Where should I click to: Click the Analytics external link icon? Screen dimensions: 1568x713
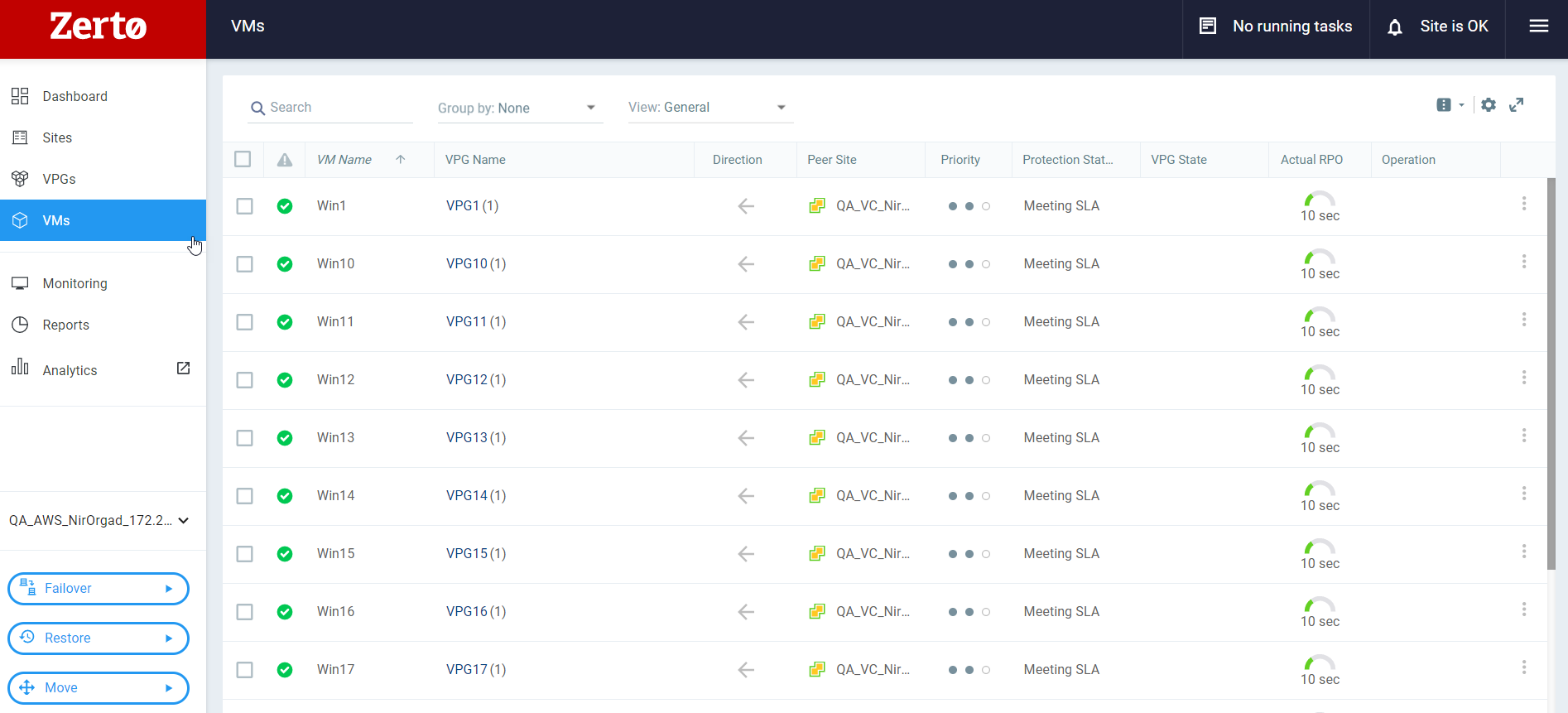(x=184, y=369)
